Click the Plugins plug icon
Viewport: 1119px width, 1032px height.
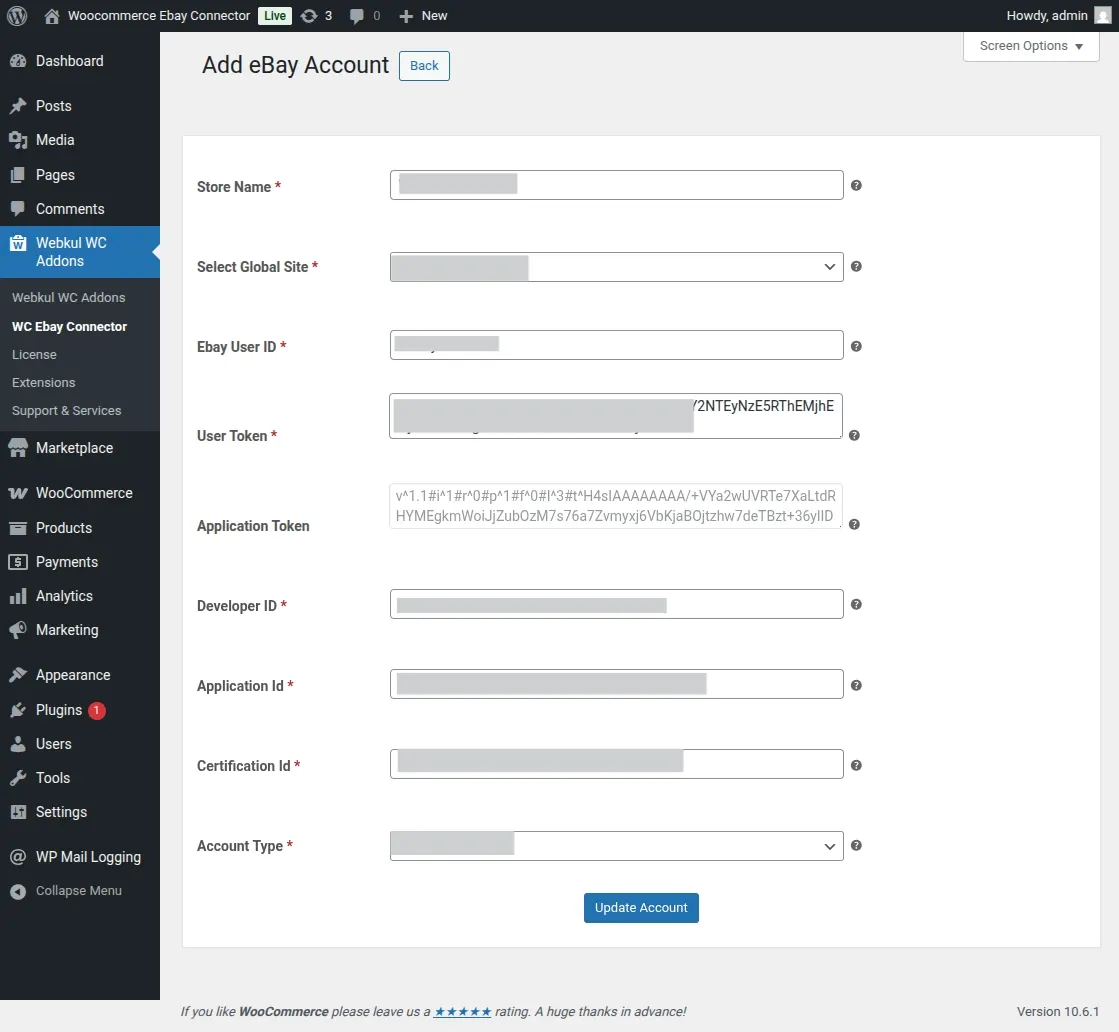pos(18,710)
